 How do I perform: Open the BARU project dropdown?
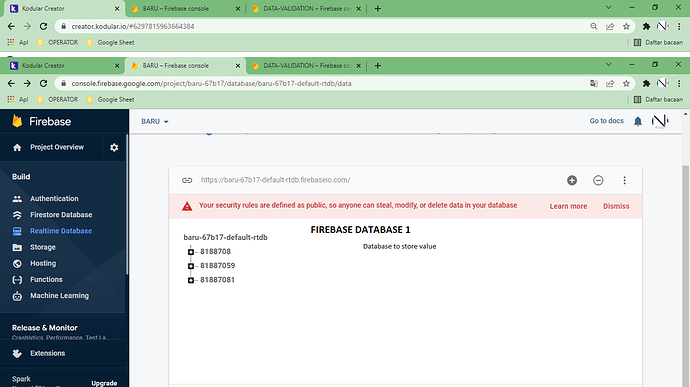tap(155, 122)
